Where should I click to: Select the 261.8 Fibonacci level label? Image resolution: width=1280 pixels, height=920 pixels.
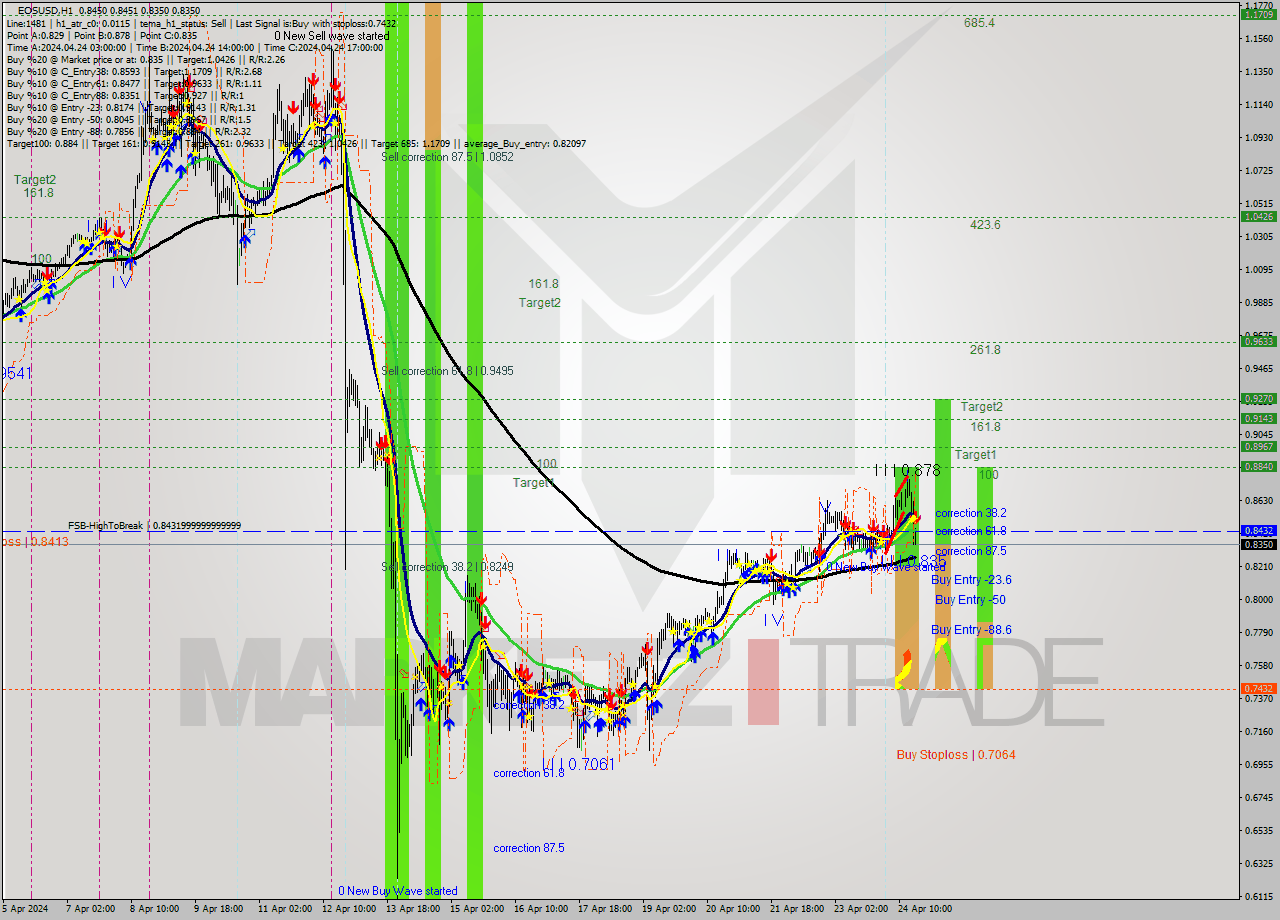pyautogui.click(x=985, y=350)
